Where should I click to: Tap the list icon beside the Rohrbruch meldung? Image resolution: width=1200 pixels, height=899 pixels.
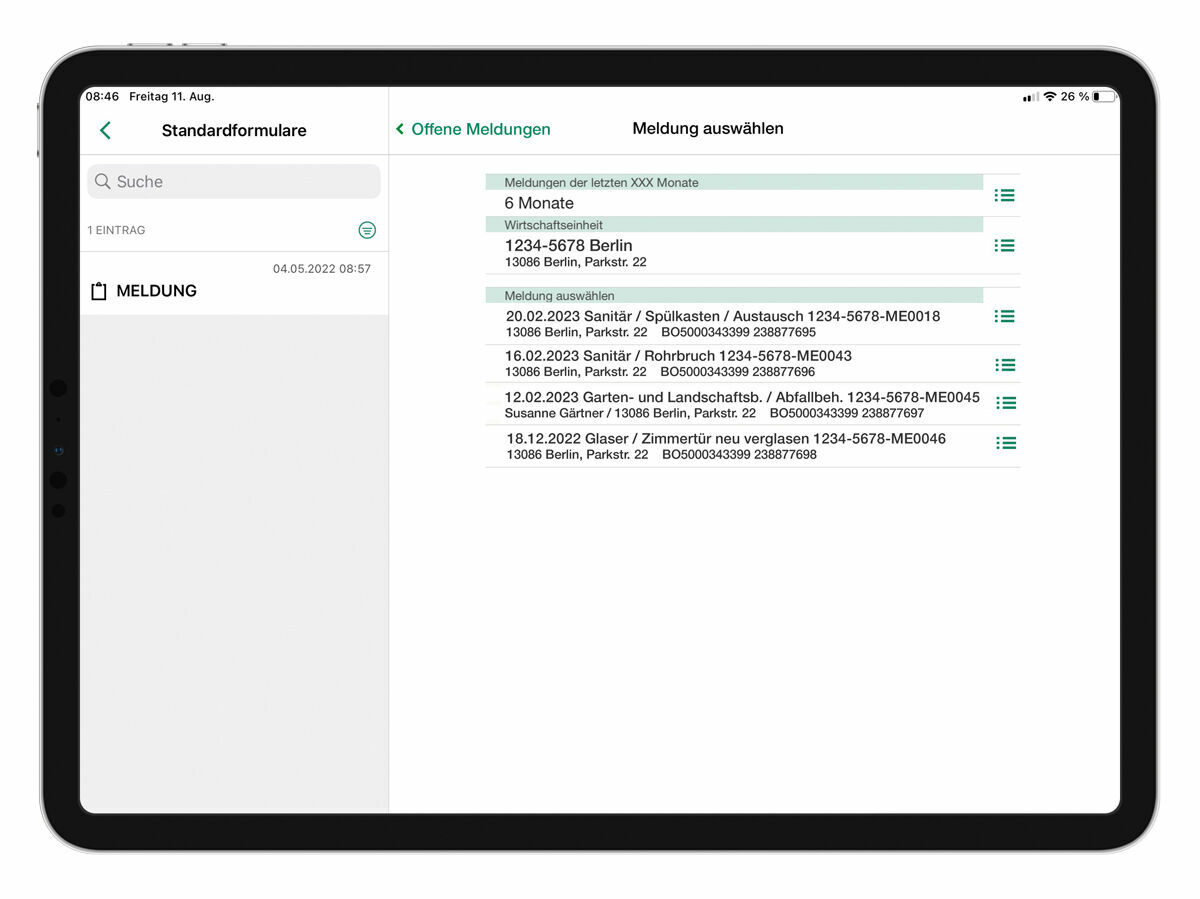pos(1004,361)
